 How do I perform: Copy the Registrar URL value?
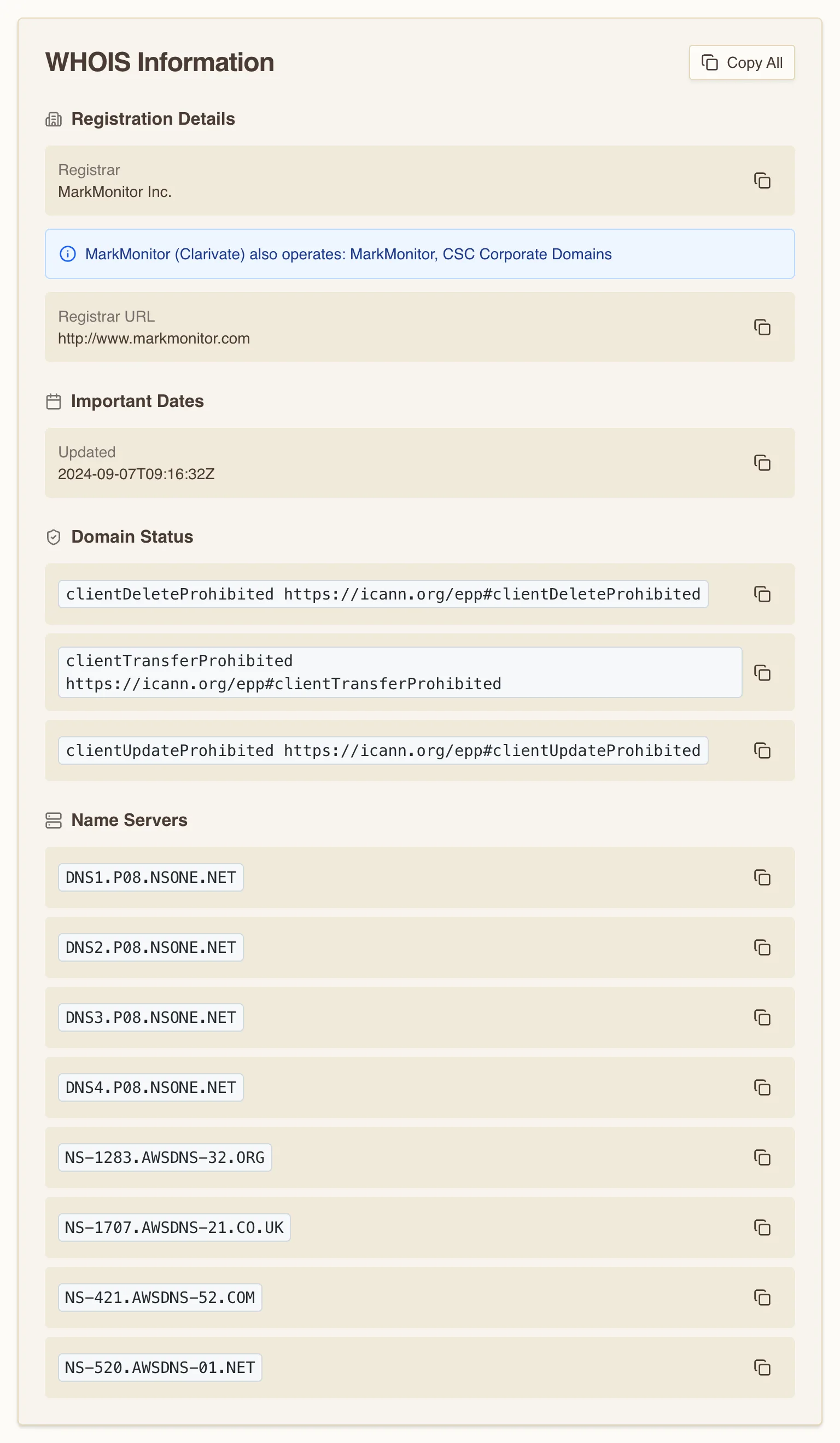coord(762,327)
